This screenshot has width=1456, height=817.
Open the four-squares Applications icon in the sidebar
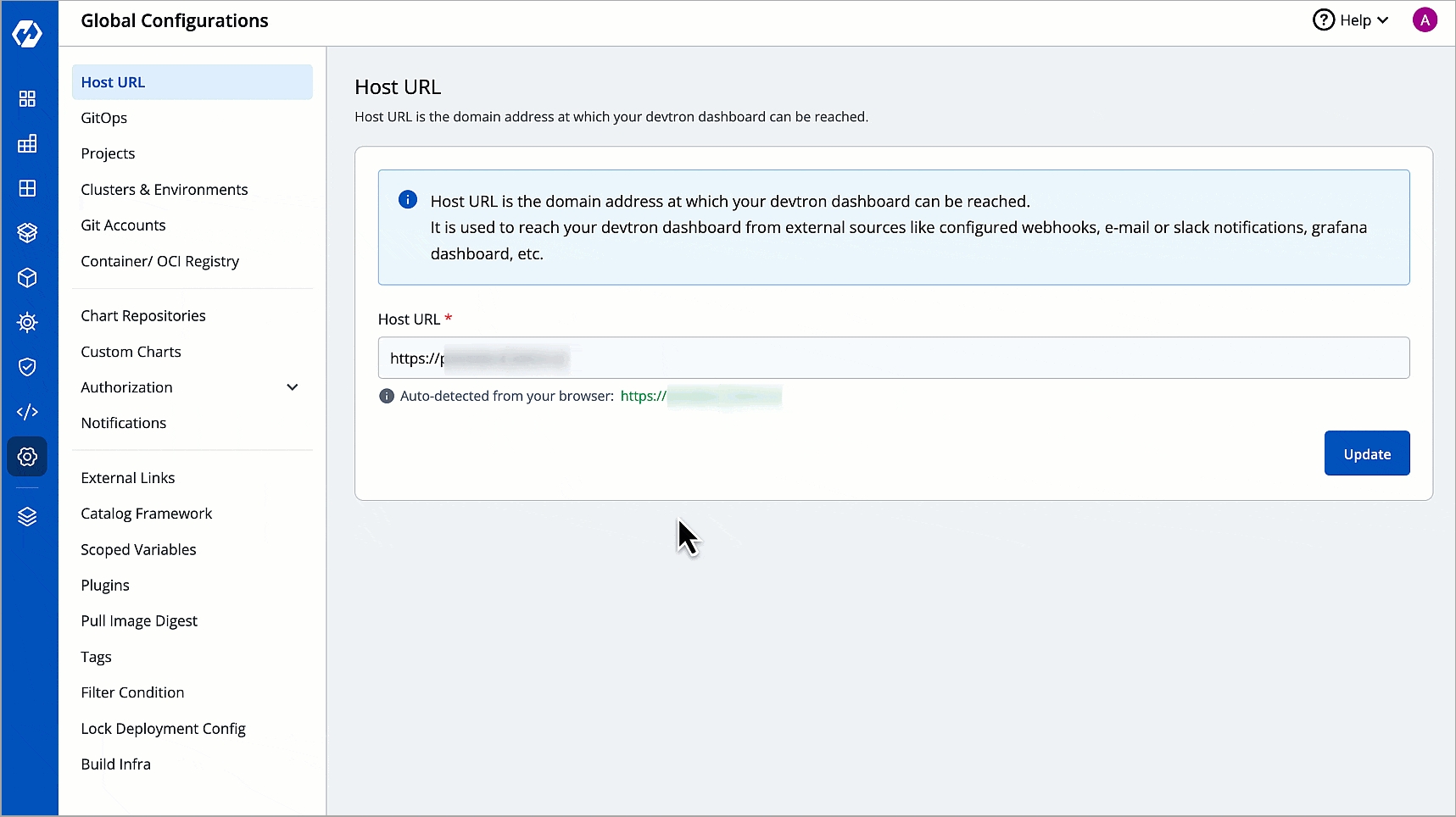(27, 99)
